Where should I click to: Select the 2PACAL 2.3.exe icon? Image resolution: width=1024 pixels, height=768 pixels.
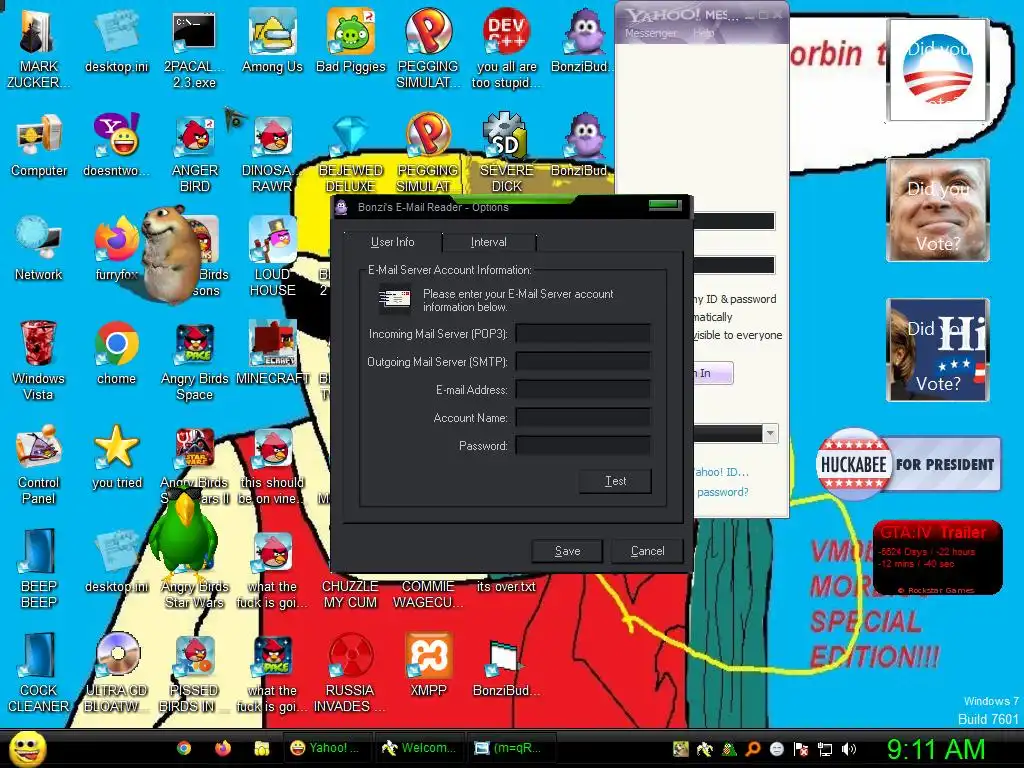coord(194,48)
